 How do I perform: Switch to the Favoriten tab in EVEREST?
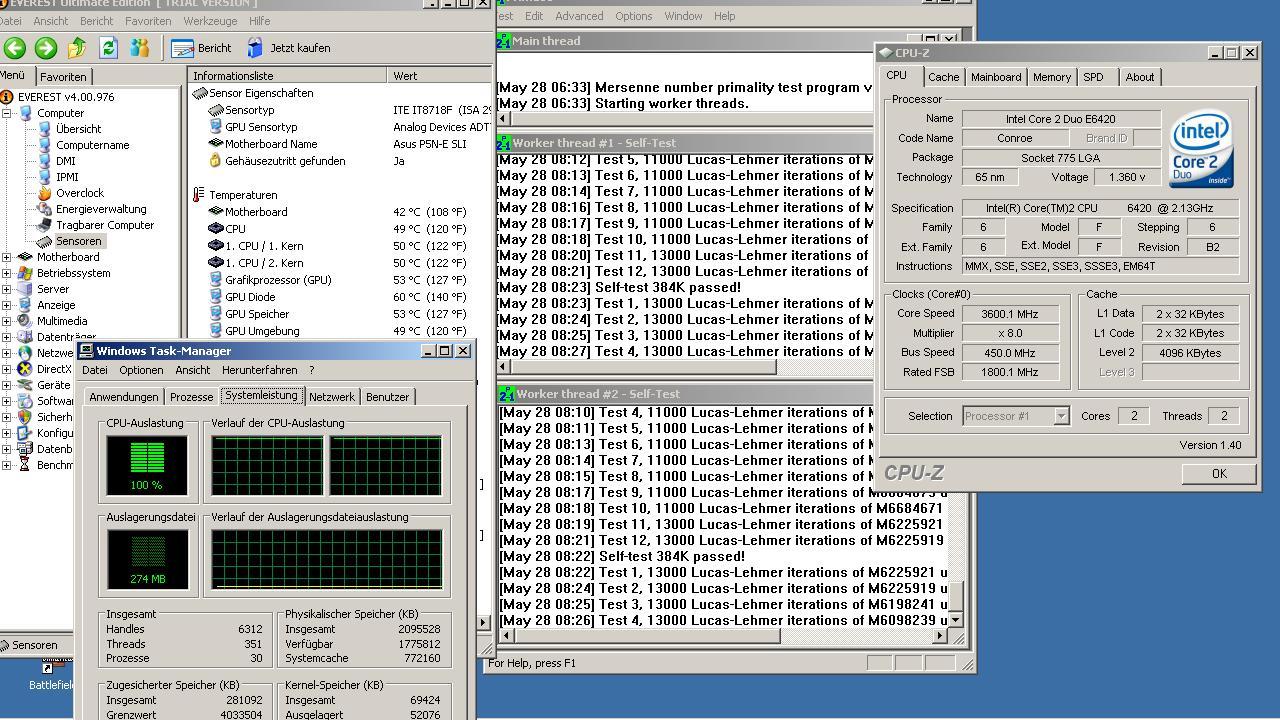tap(63, 77)
